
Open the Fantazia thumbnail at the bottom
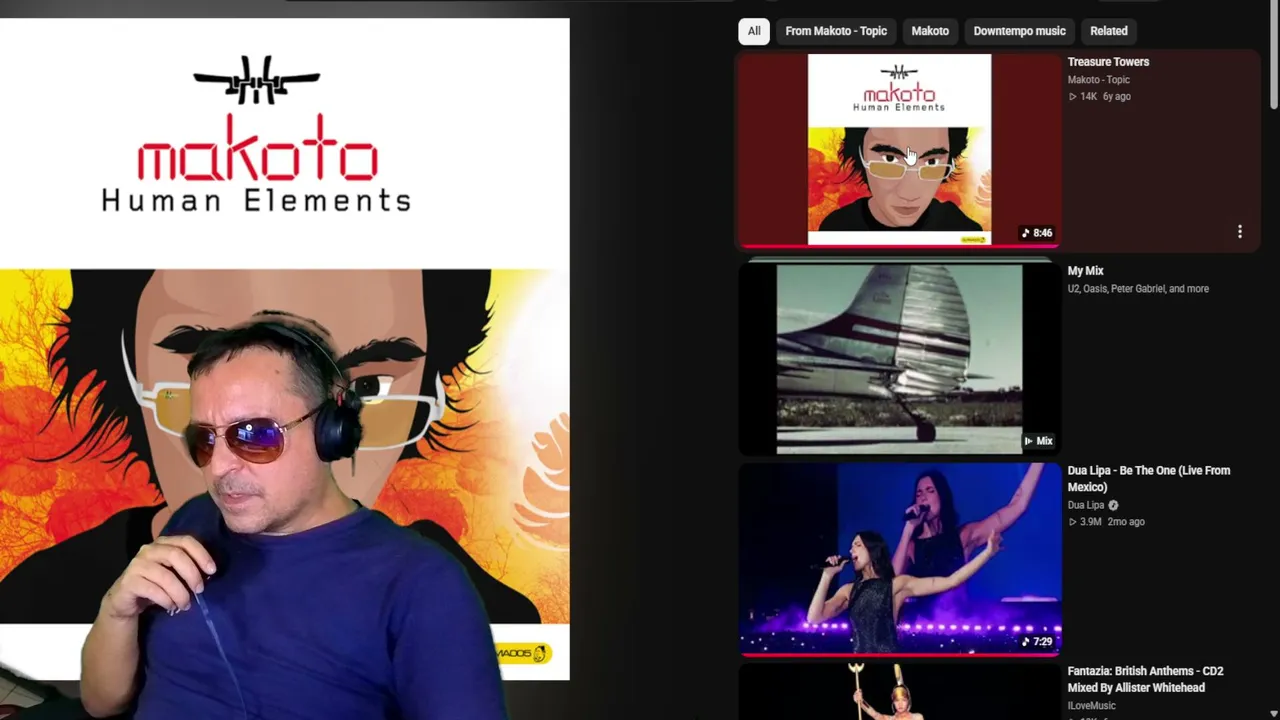[899, 691]
